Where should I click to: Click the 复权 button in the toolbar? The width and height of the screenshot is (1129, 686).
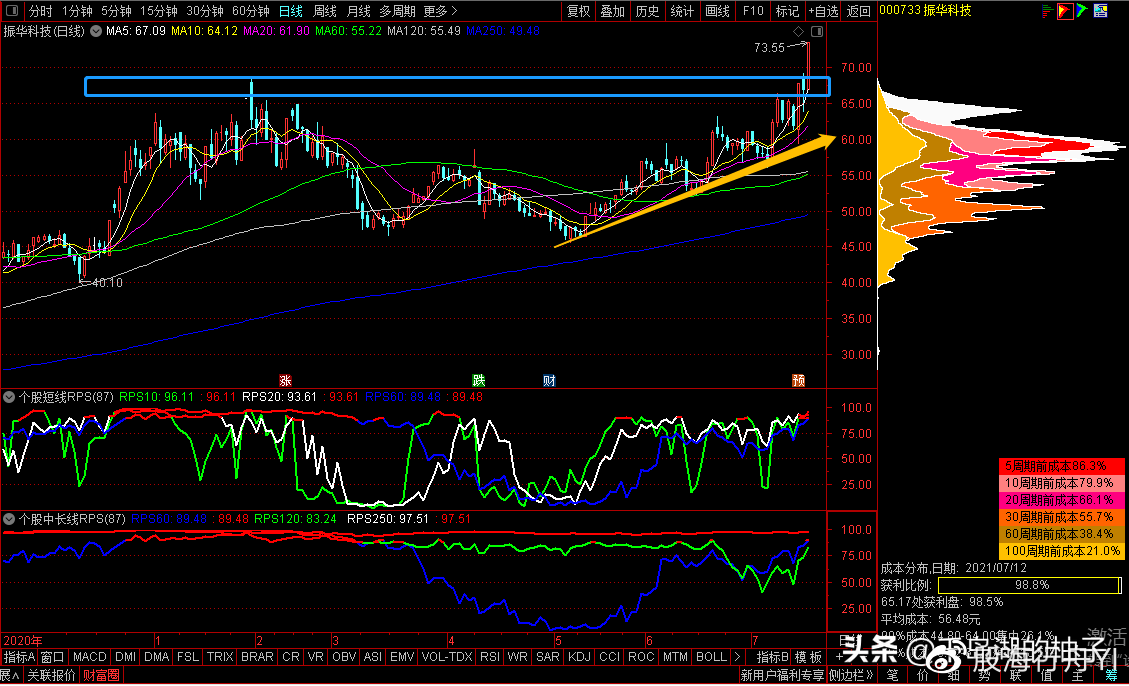click(578, 11)
